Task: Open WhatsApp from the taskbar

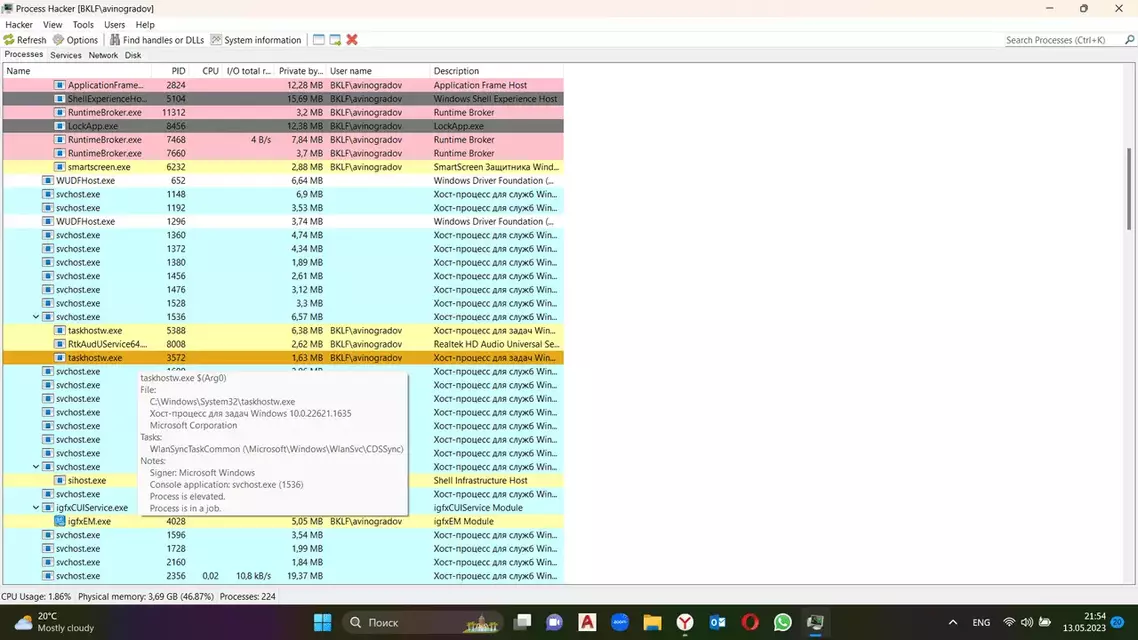Action: point(782,623)
